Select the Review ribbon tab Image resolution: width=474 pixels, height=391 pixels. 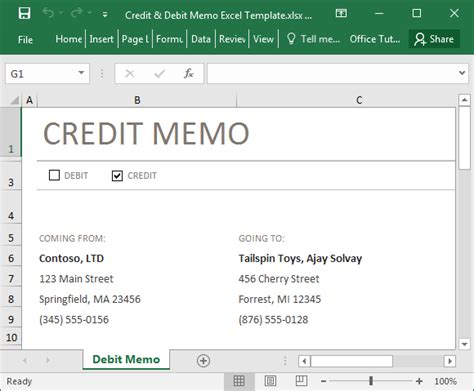232,39
